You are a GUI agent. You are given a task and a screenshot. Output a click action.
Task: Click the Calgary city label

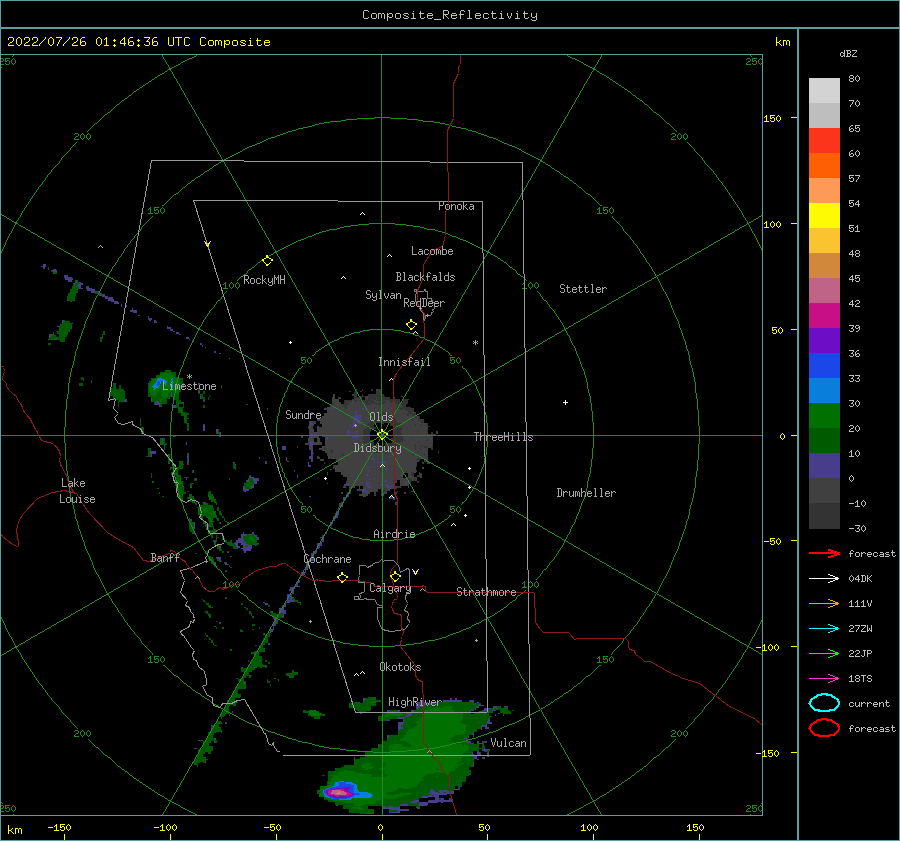390,588
